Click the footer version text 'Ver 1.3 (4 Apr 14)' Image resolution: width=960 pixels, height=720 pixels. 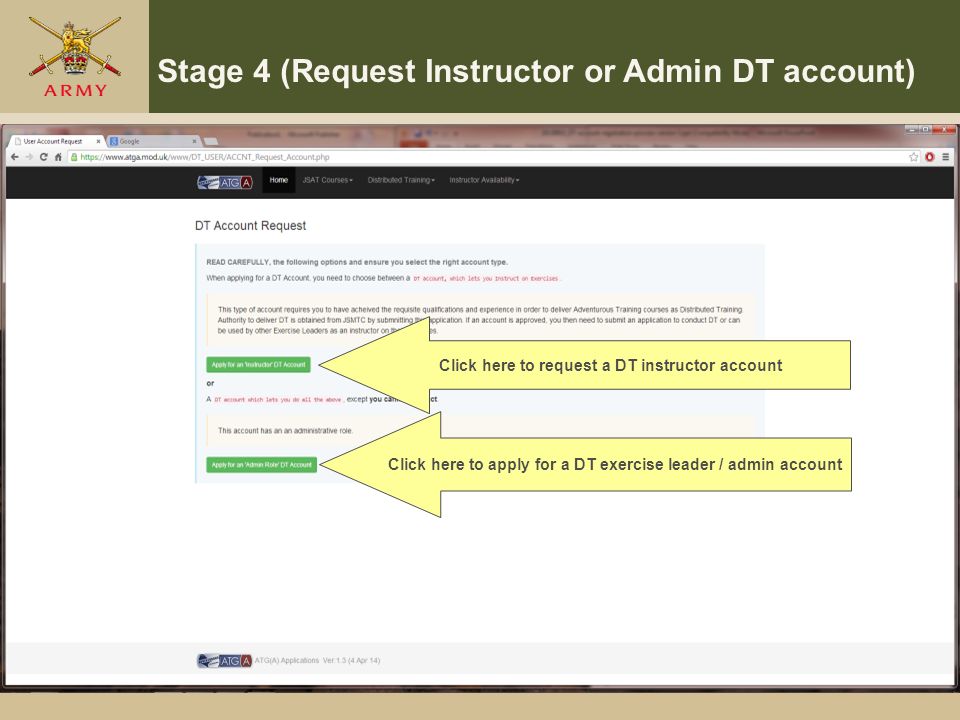tap(351, 661)
